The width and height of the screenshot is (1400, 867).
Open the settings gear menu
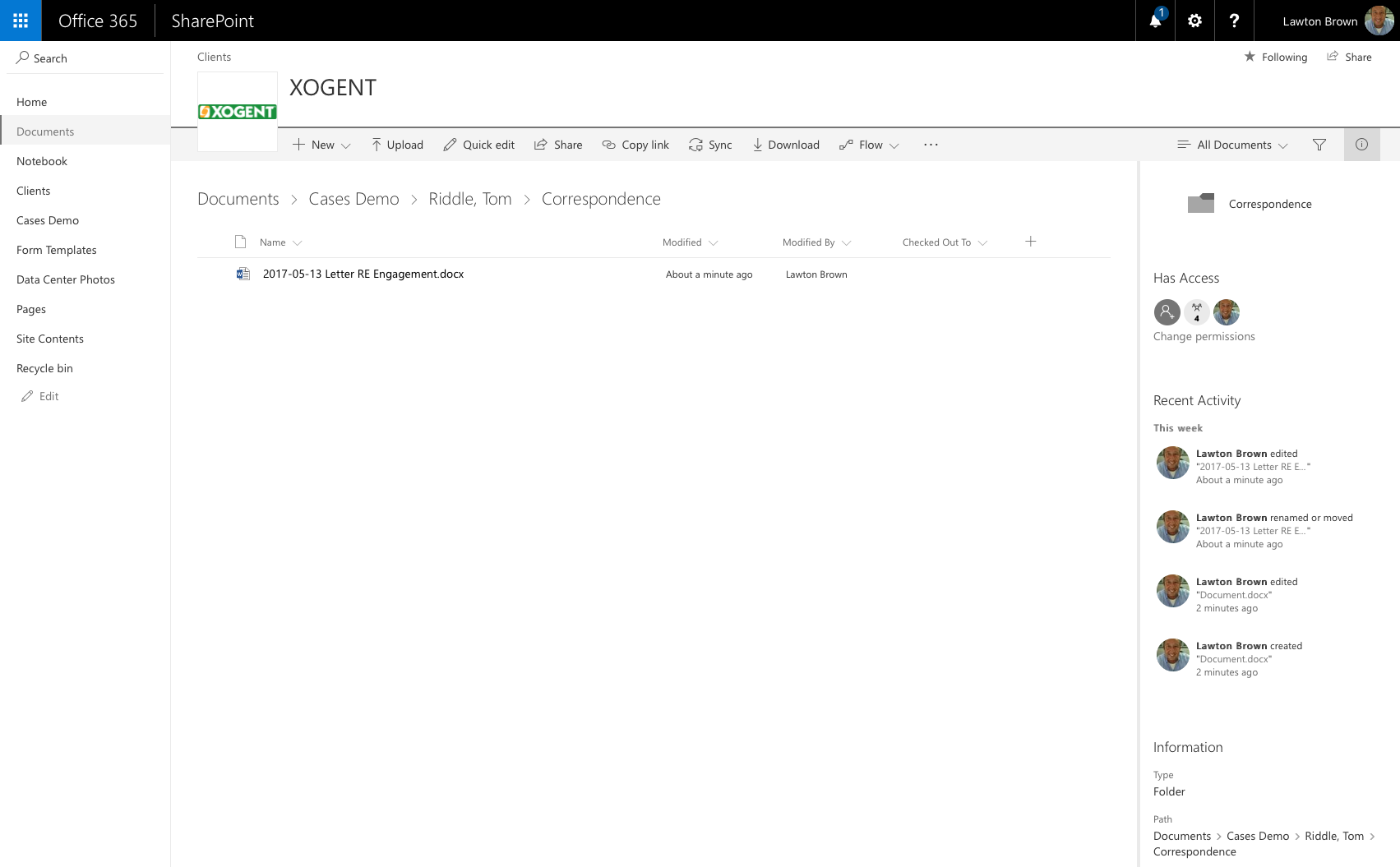(1194, 21)
